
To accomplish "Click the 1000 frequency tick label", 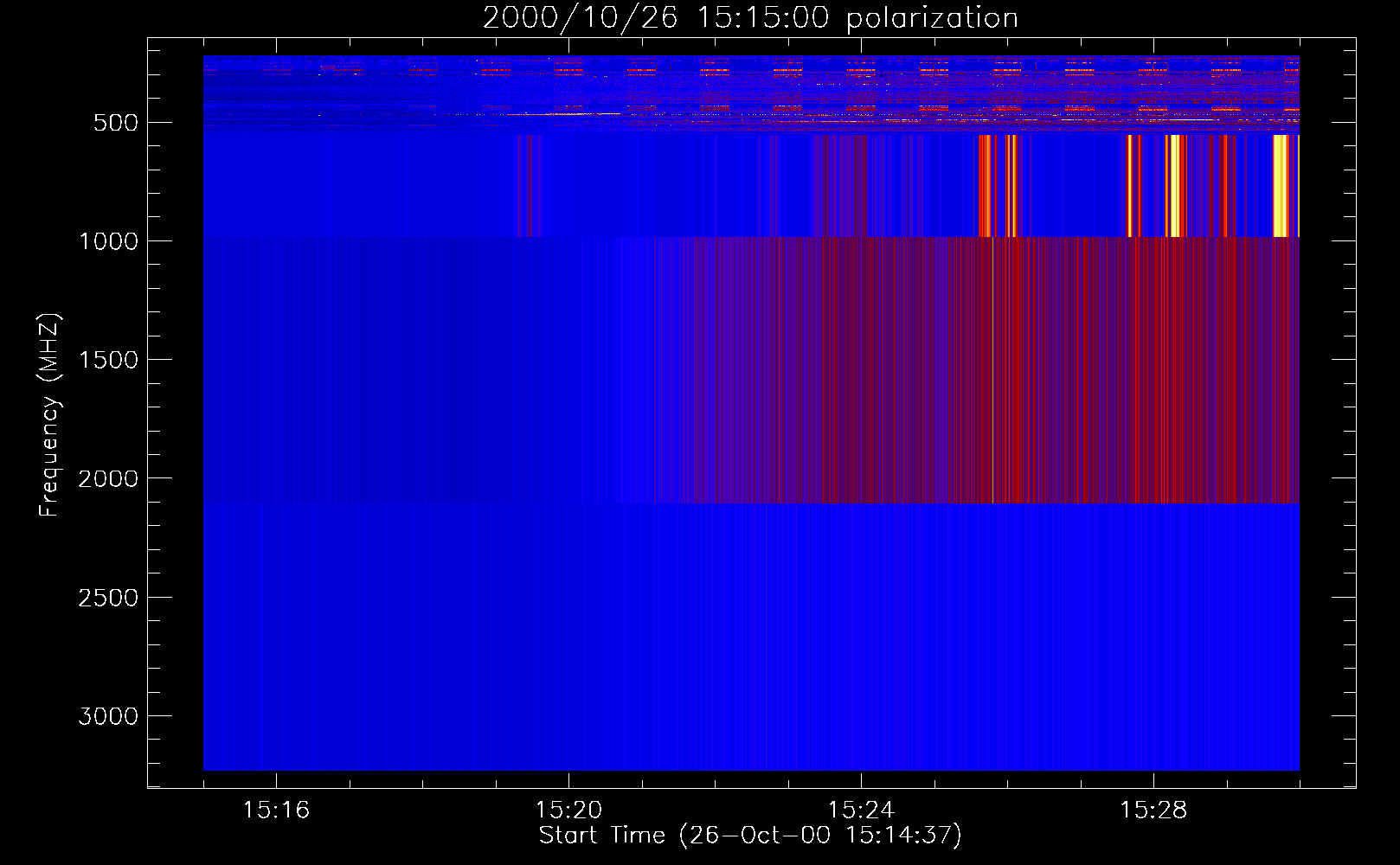I will [x=108, y=241].
